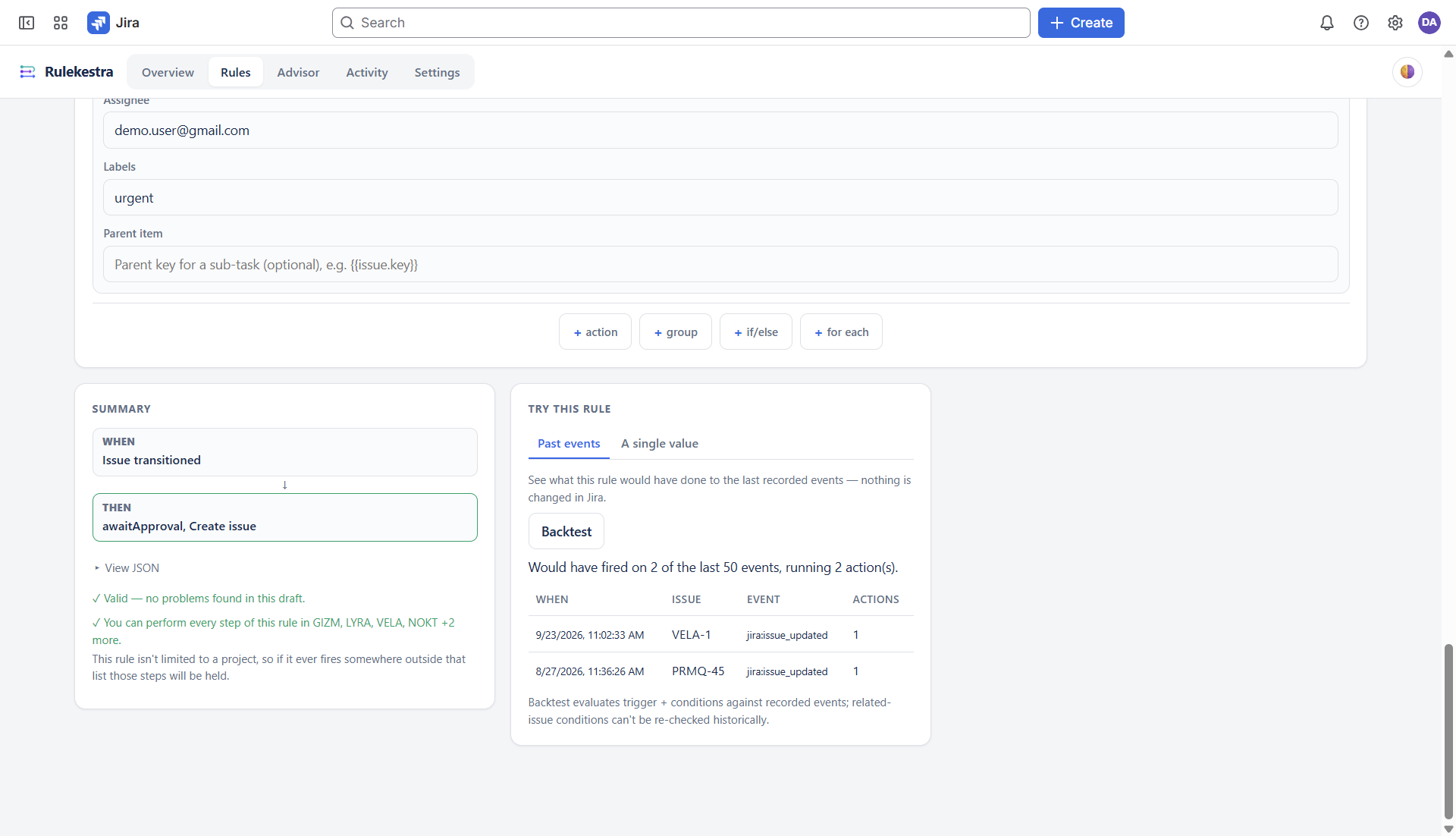Click the backtest result summary sentence
Image resolution: width=1456 pixels, height=836 pixels.
(x=714, y=567)
